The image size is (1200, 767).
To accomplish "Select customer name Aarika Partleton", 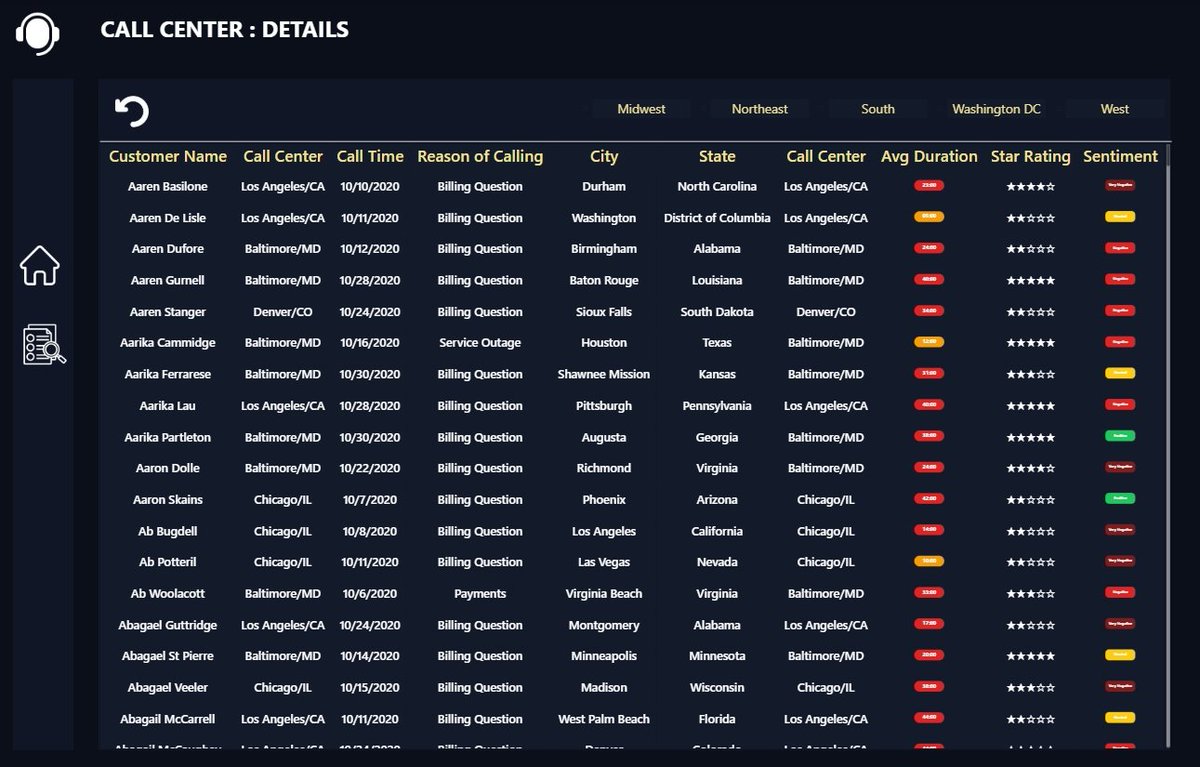I will click(x=168, y=438).
